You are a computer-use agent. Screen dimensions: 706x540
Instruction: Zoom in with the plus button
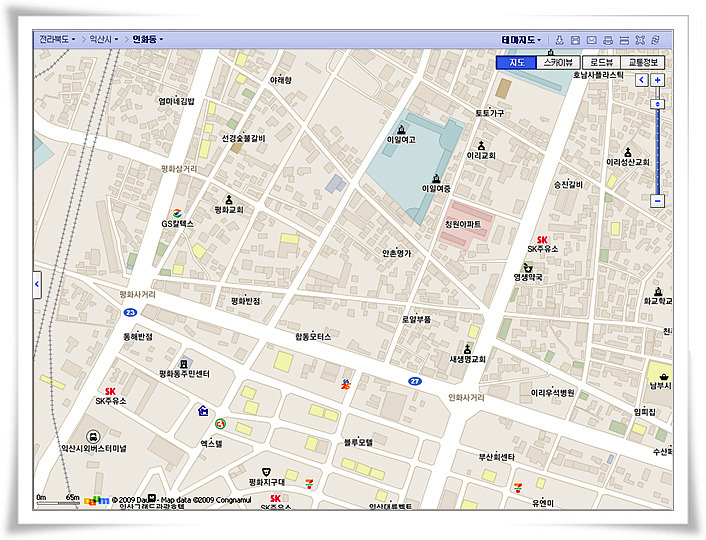point(657,80)
